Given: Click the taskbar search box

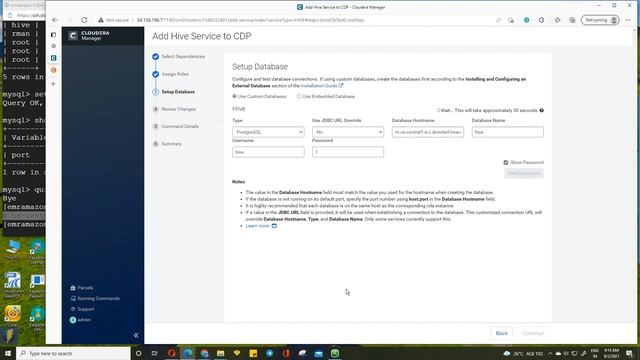Looking at the screenshot, I should [73, 353].
